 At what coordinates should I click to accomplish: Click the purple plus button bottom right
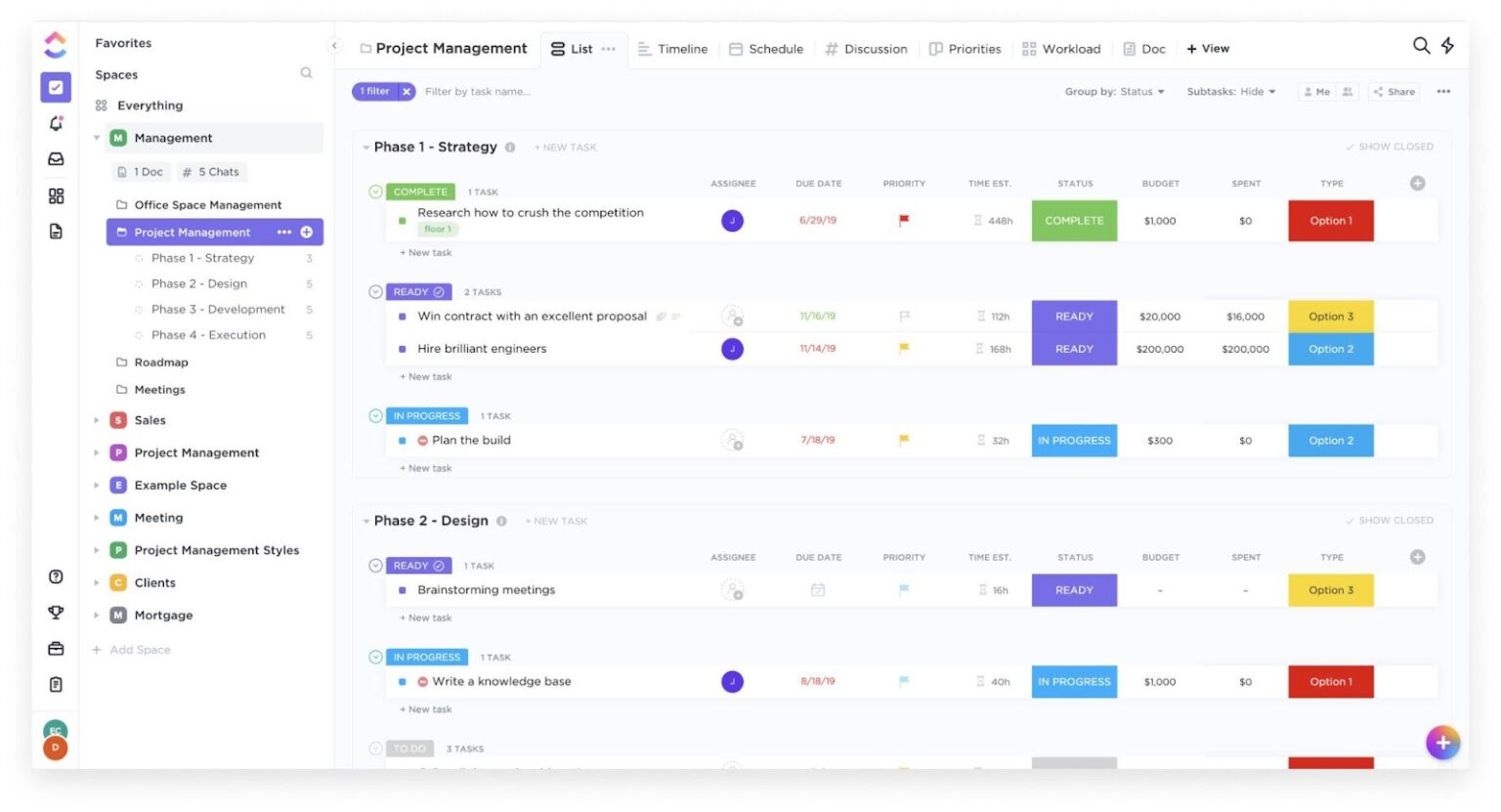coord(1443,743)
